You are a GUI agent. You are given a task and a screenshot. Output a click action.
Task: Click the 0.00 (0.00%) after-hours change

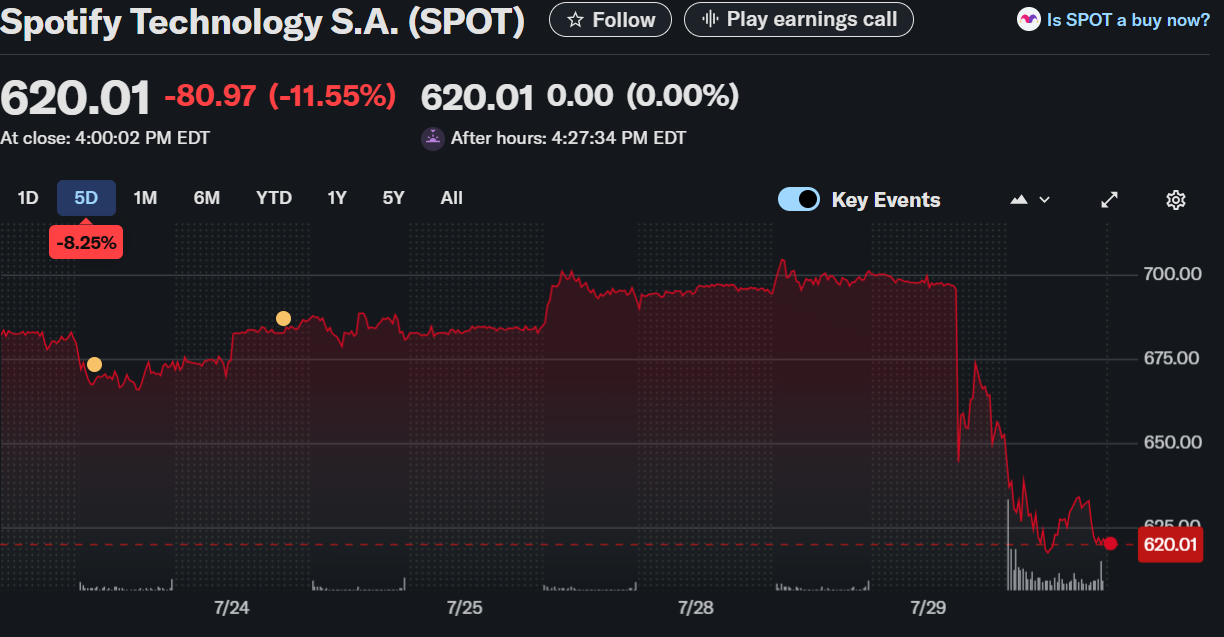(x=643, y=96)
